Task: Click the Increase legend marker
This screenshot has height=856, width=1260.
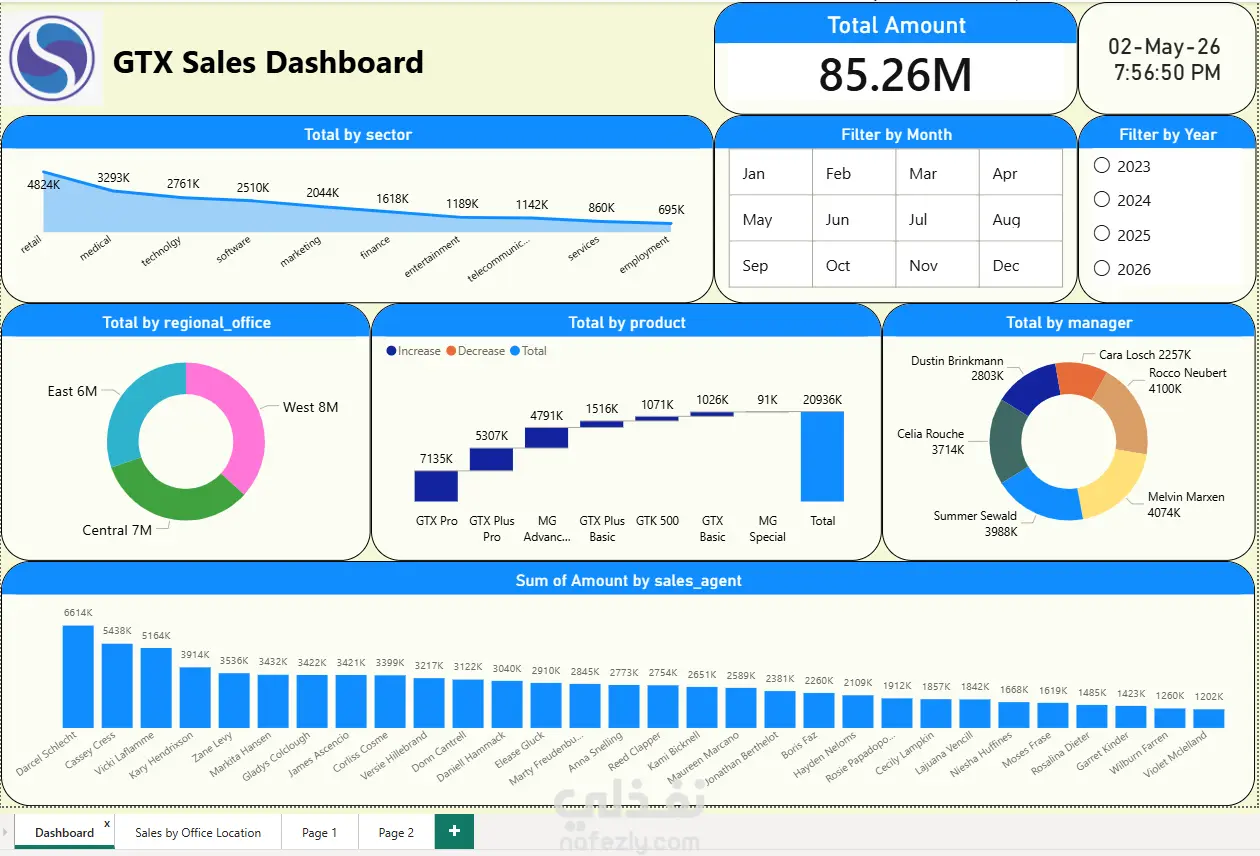Action: pos(391,351)
